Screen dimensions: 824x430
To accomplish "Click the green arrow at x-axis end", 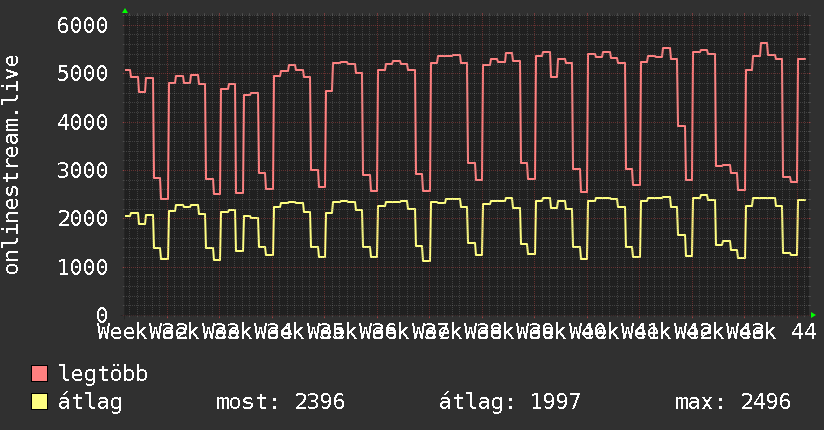I will pyautogui.click(x=813, y=315).
